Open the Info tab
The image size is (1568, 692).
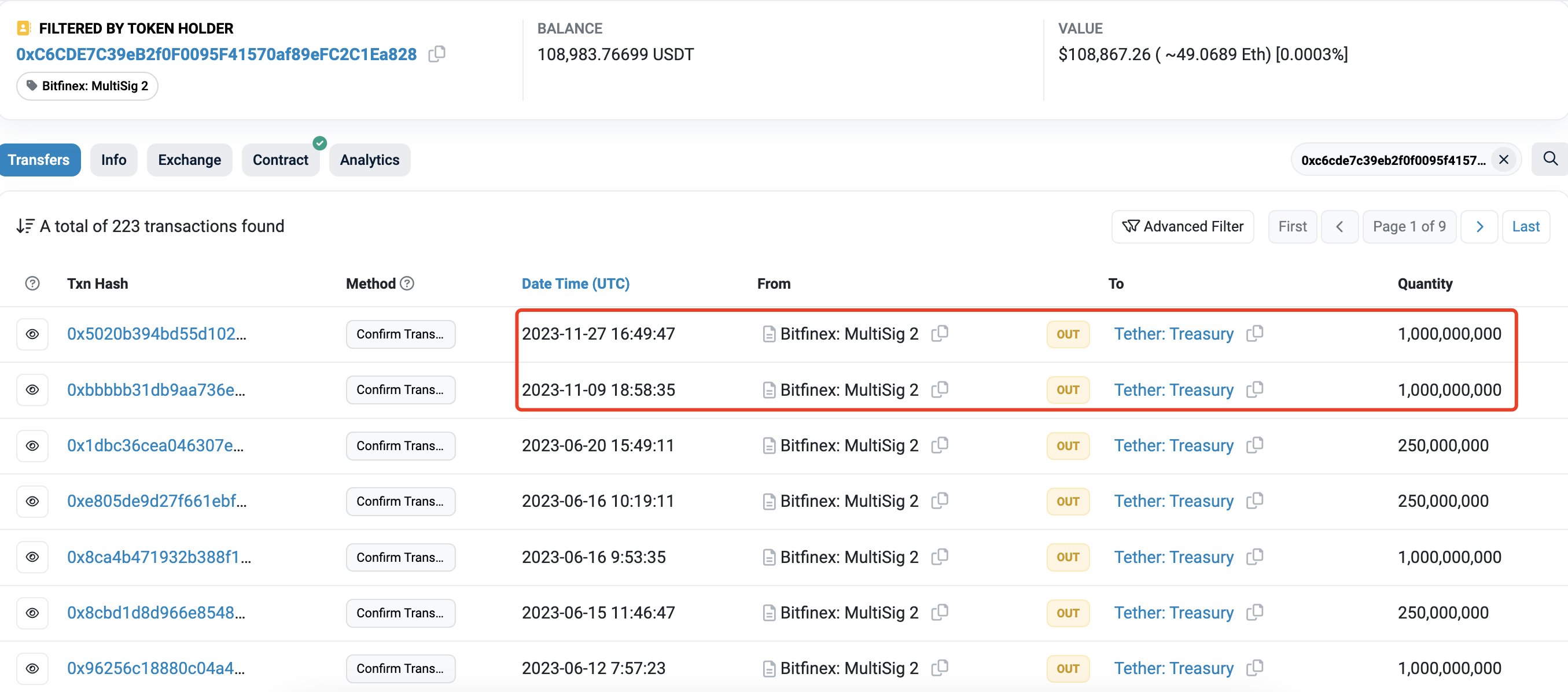pyautogui.click(x=114, y=160)
